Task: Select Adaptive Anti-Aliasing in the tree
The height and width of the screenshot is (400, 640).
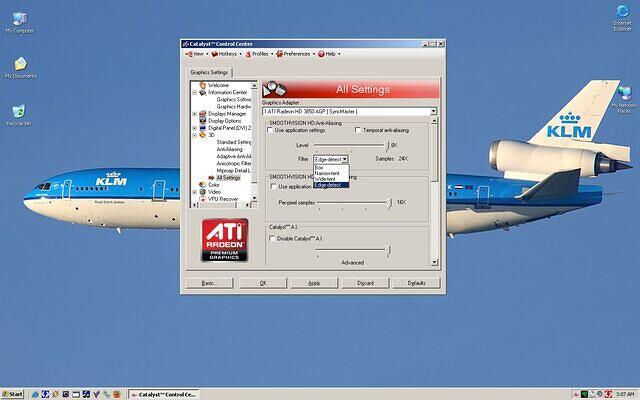Action: [x=233, y=156]
